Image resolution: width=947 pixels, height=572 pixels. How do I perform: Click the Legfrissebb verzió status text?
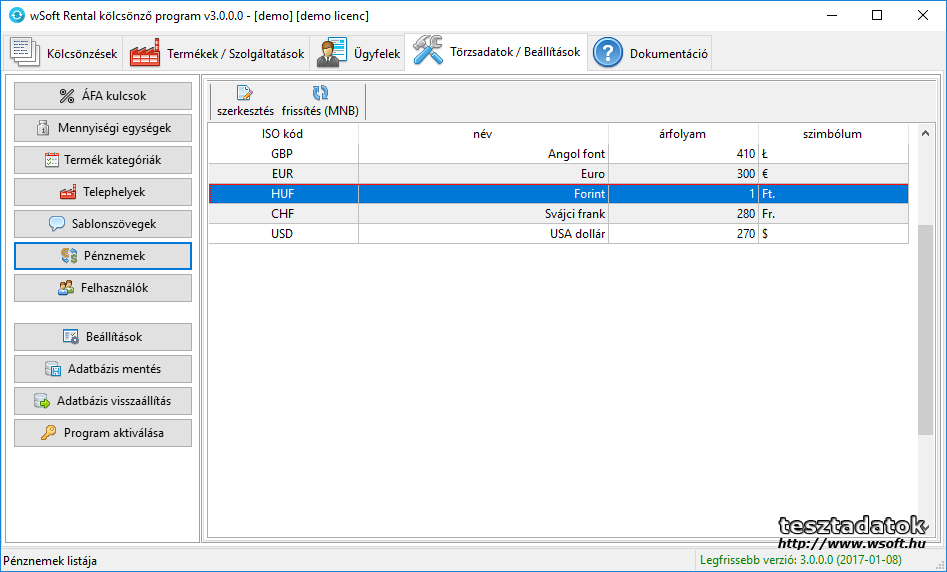click(x=800, y=561)
